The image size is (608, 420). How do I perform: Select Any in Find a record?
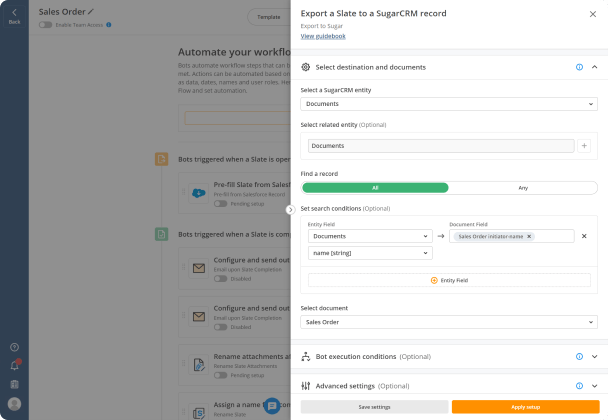click(523, 188)
